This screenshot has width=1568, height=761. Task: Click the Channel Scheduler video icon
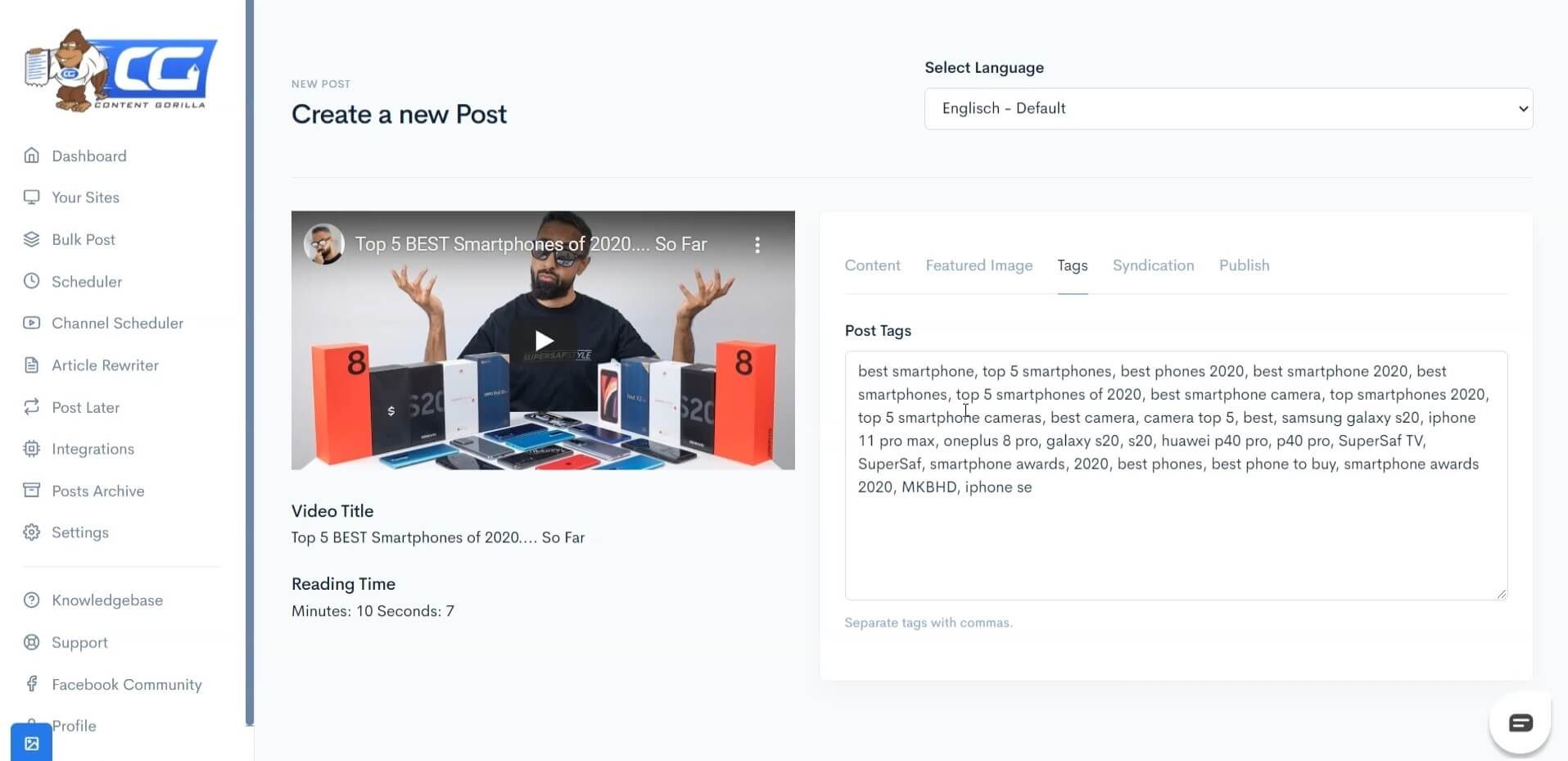click(31, 323)
